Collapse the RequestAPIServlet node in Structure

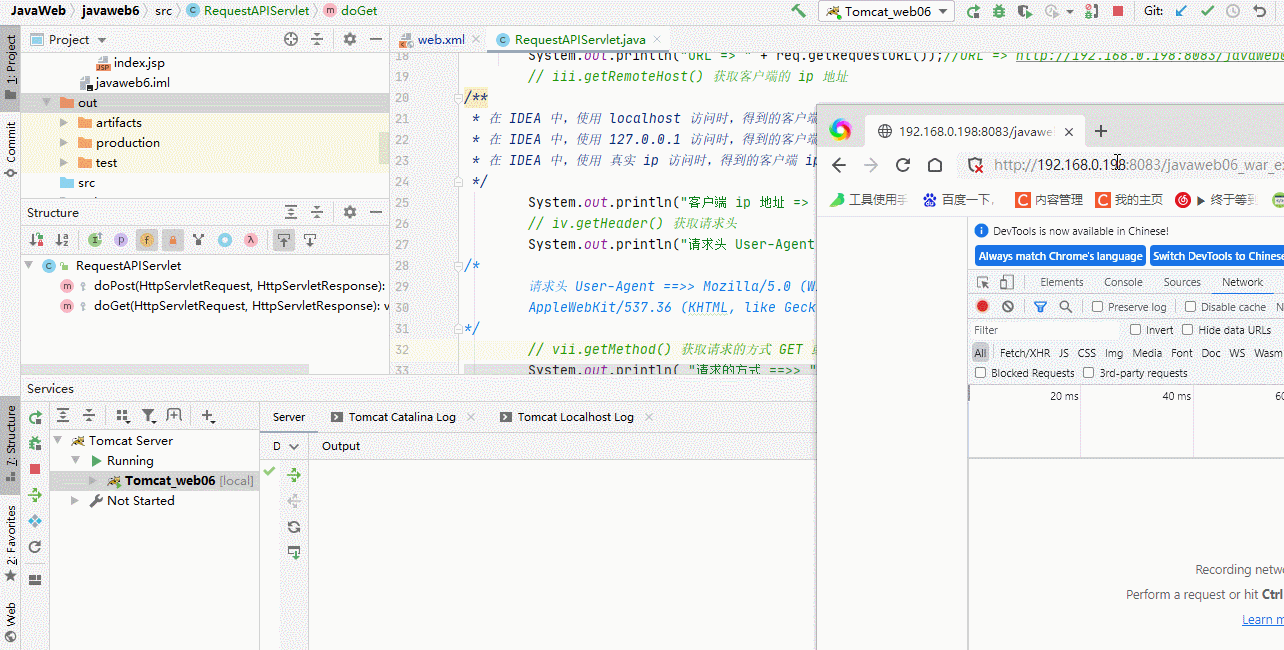click(x=29, y=265)
